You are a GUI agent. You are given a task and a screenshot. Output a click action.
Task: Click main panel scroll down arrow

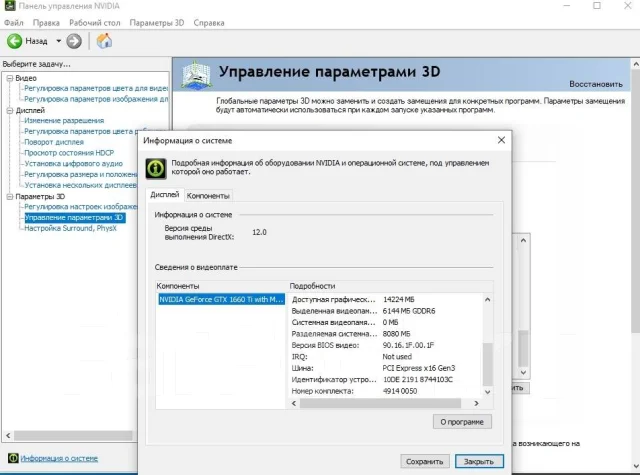[x=636, y=466]
